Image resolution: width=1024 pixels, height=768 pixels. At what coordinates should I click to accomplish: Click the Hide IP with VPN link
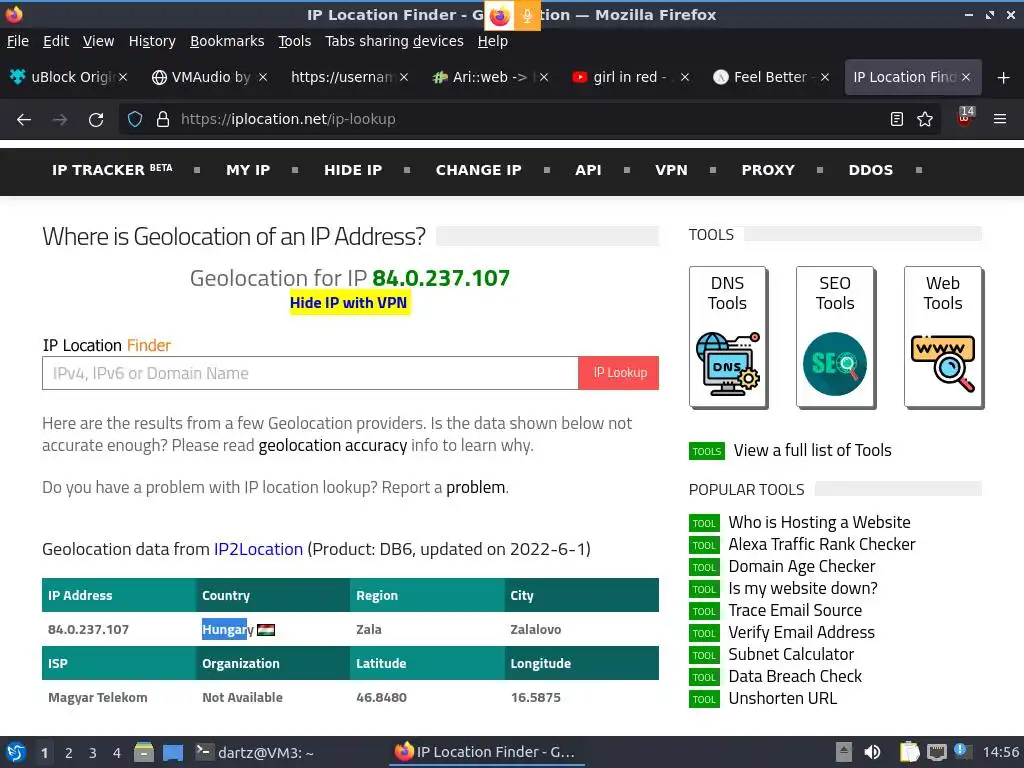point(349,303)
